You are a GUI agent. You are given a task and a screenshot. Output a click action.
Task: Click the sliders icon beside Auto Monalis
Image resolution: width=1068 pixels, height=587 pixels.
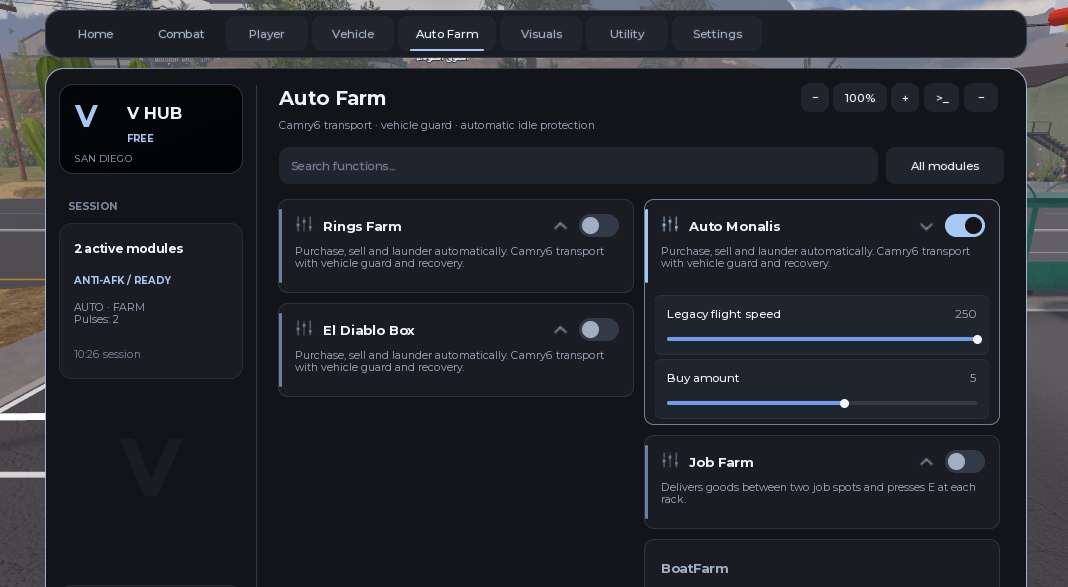pyautogui.click(x=670, y=224)
